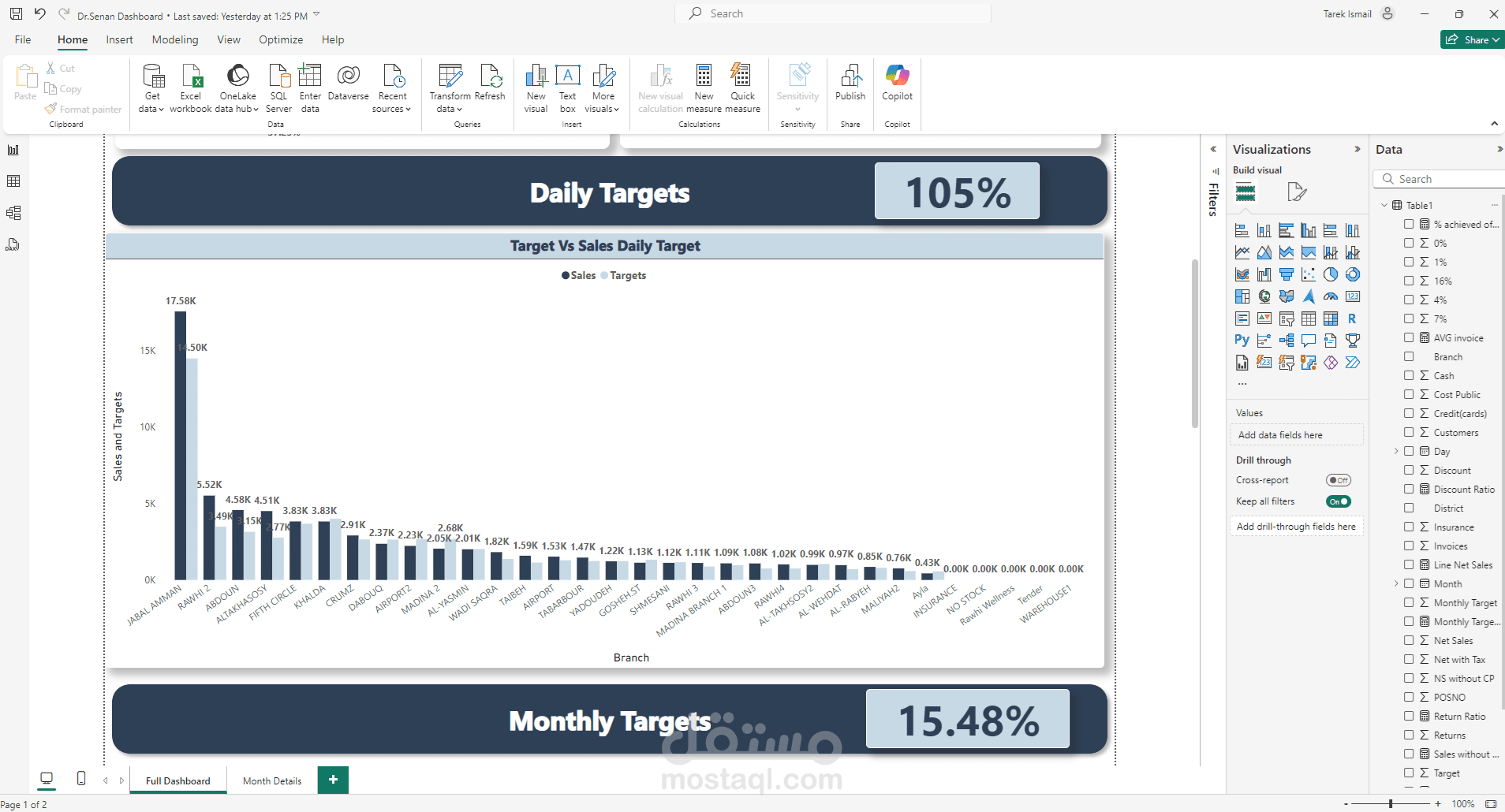
Task: Insert a New visual
Action: pos(536,88)
